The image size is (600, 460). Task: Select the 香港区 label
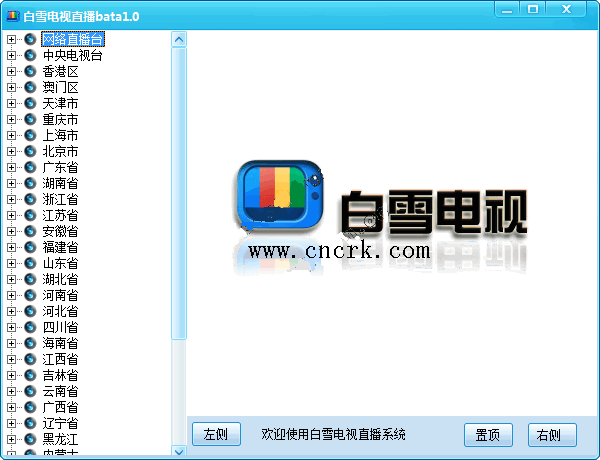point(60,71)
